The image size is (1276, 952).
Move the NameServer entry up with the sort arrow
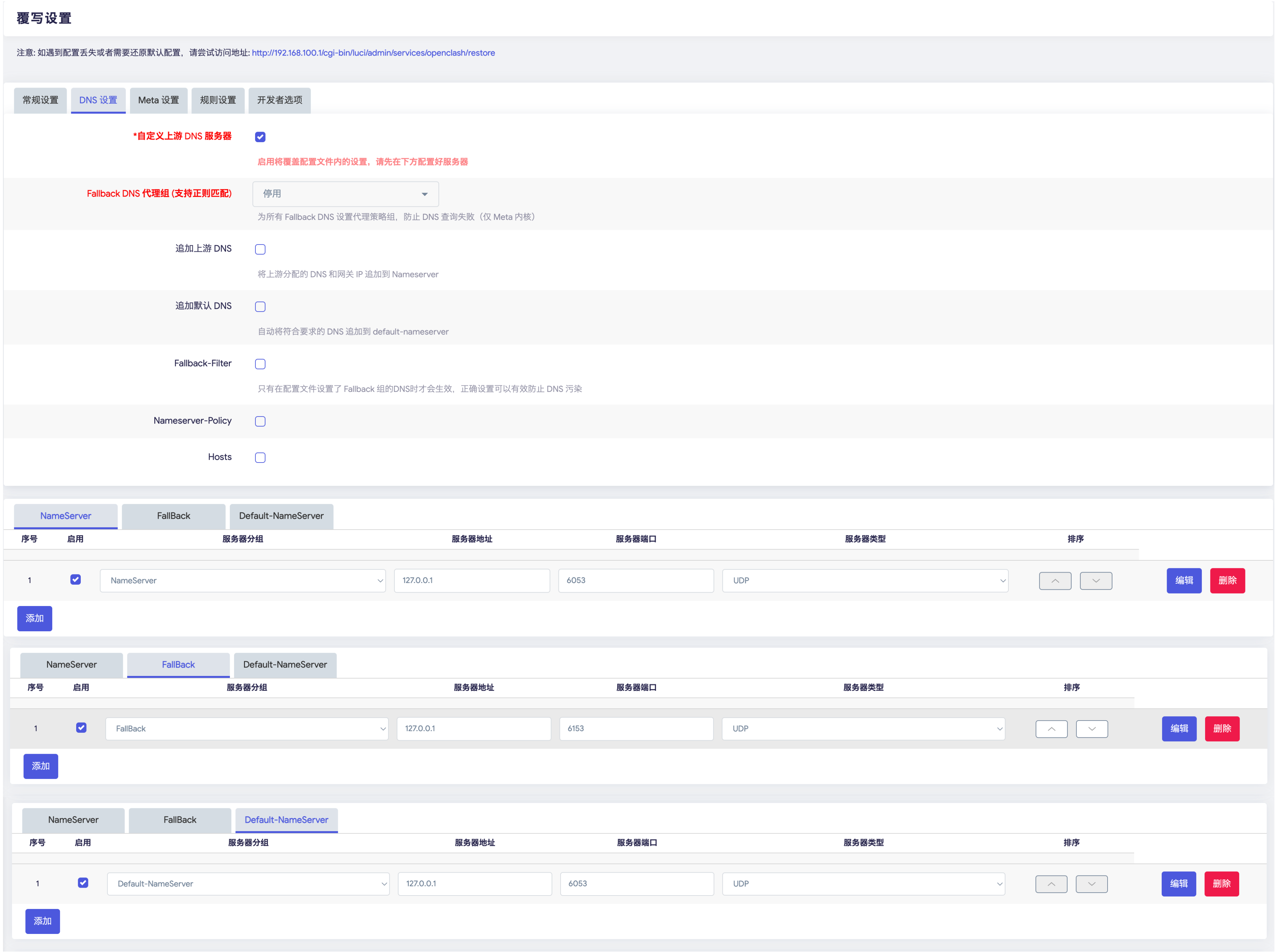(1055, 580)
